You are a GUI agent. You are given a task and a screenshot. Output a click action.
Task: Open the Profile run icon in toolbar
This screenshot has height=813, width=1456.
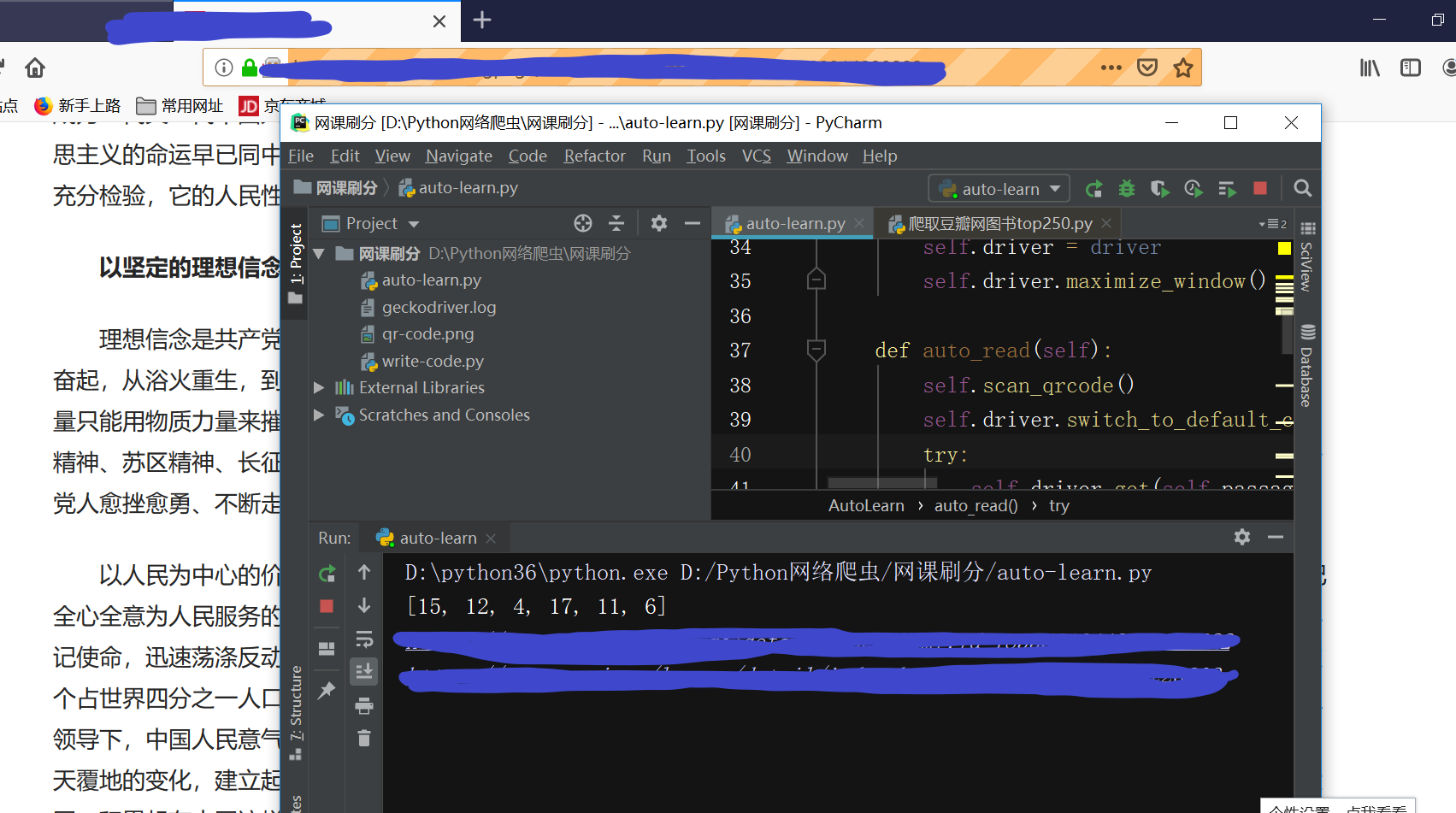[1193, 189]
